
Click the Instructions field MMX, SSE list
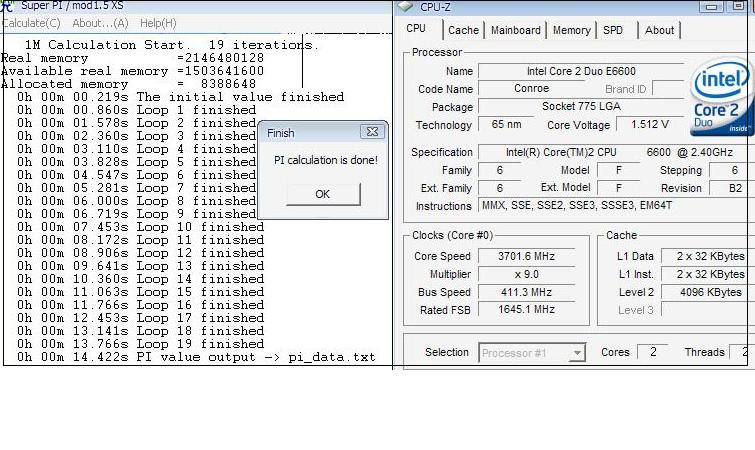tap(616, 206)
